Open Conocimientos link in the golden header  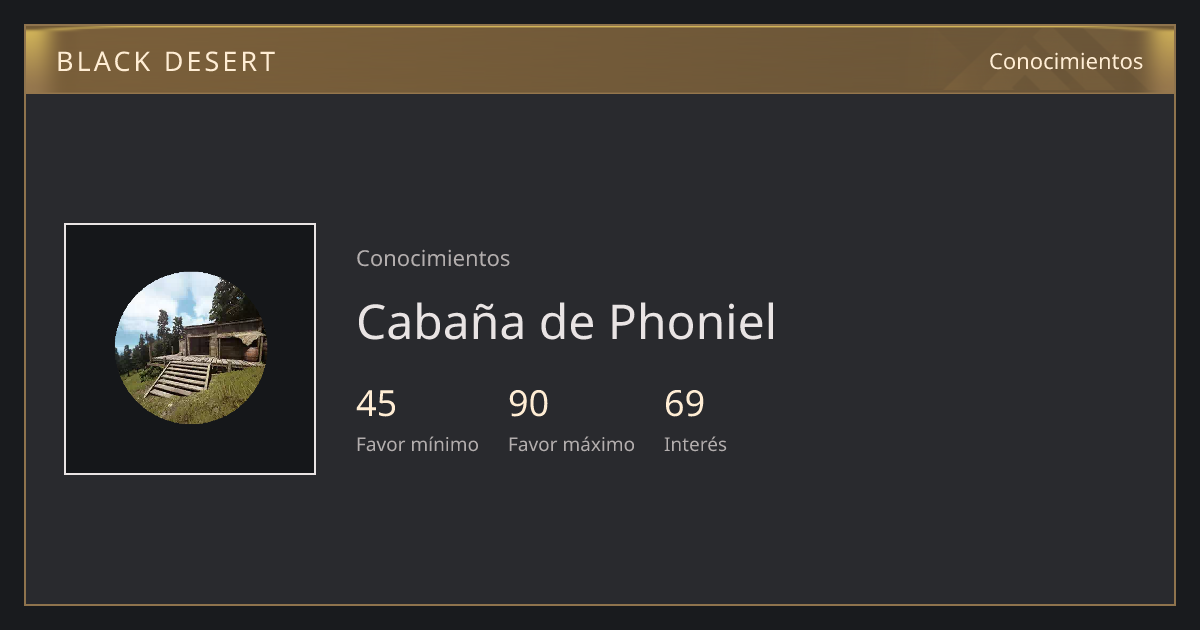1066,61
